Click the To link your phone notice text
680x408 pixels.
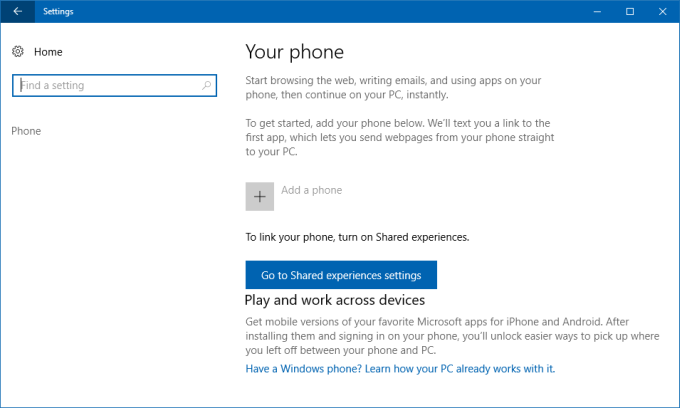point(357,237)
